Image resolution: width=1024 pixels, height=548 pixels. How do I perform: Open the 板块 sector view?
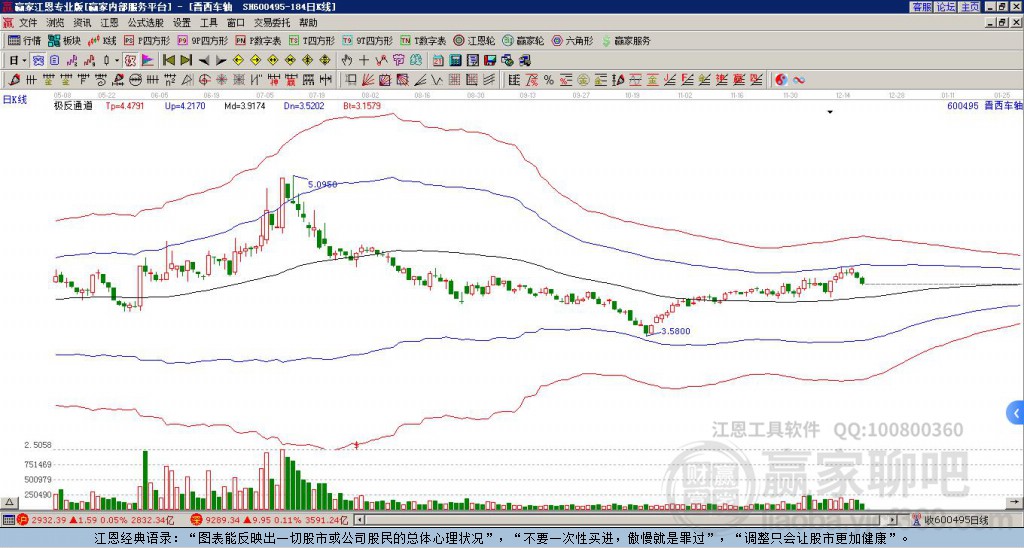[64, 40]
